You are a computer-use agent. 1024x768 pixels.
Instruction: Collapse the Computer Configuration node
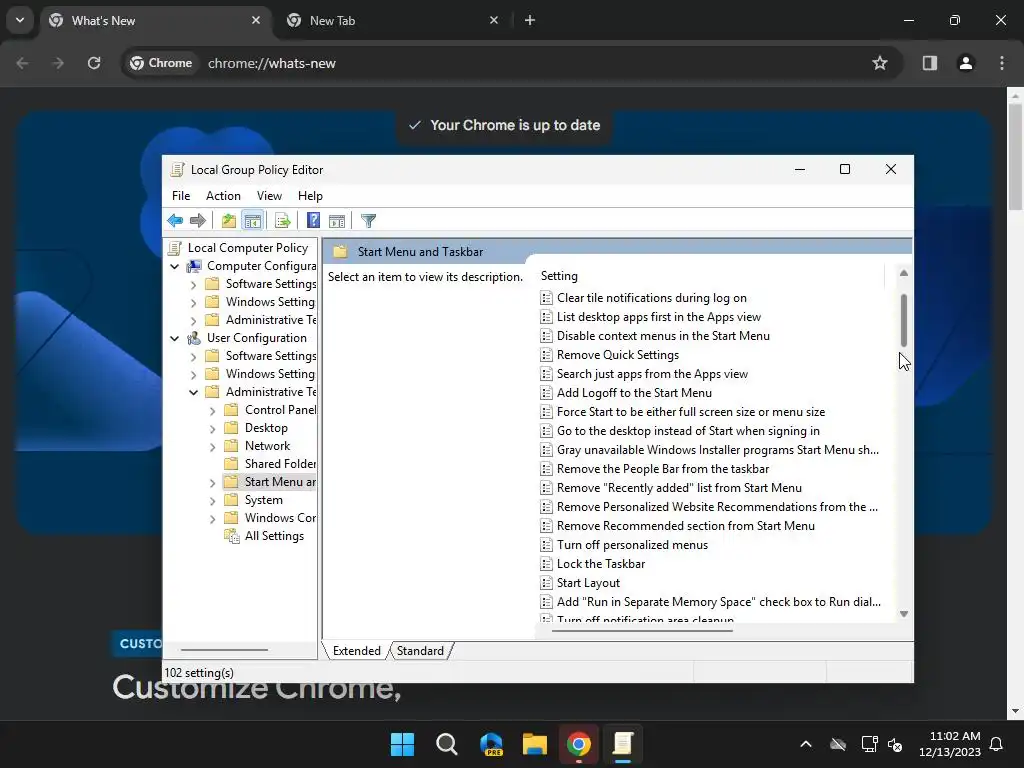(x=174, y=266)
